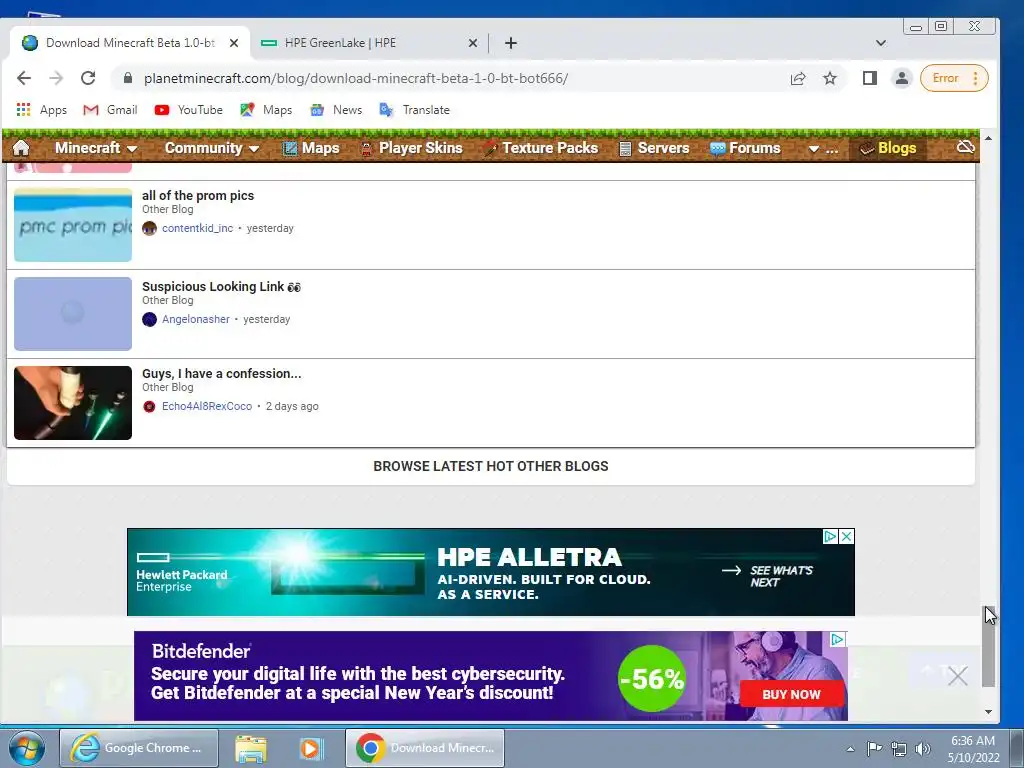Open Internet Explorer taskbar item
This screenshot has height=768, width=1024.
click(139, 748)
